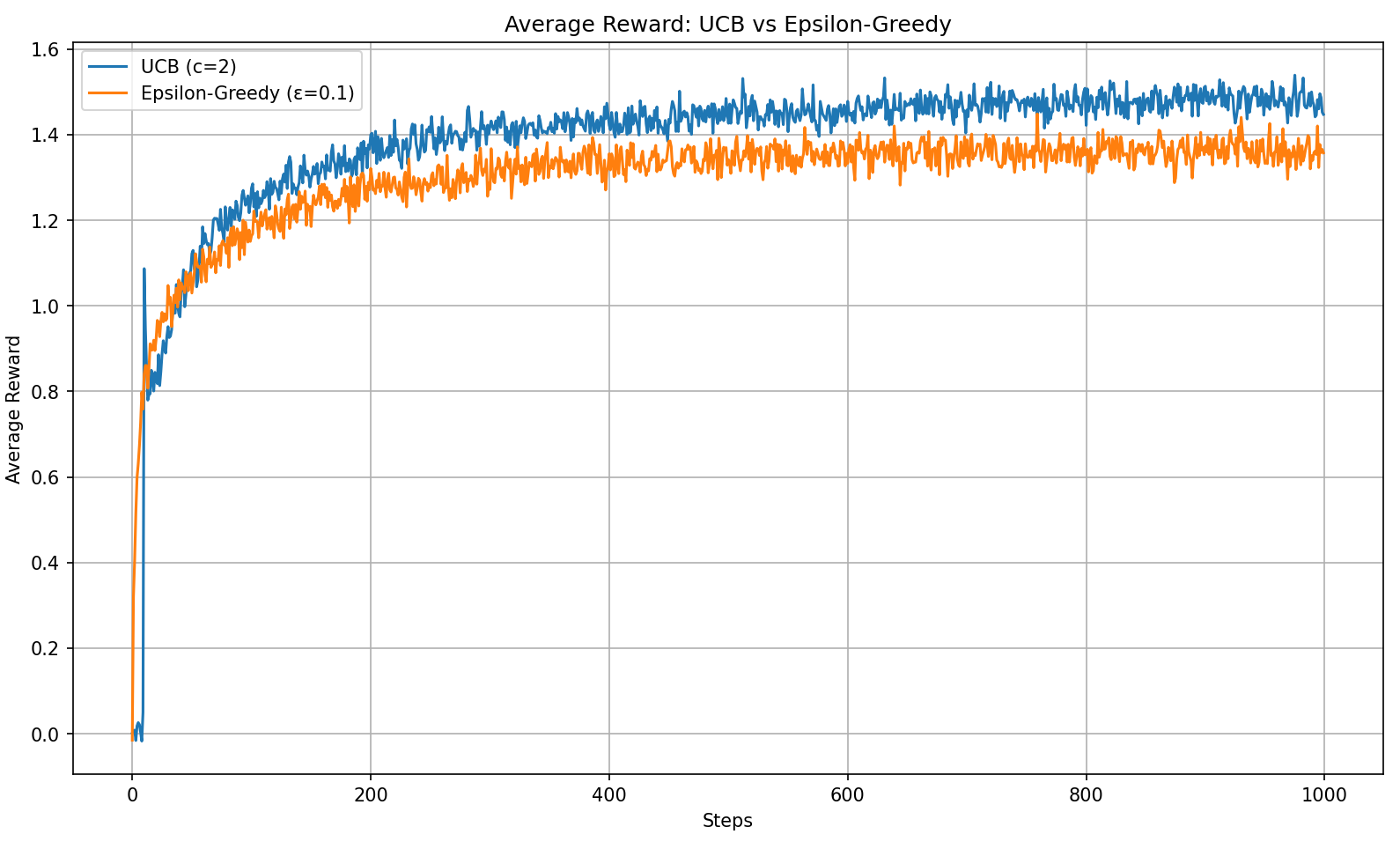Click the x-axis tick label '600'

tap(848, 795)
